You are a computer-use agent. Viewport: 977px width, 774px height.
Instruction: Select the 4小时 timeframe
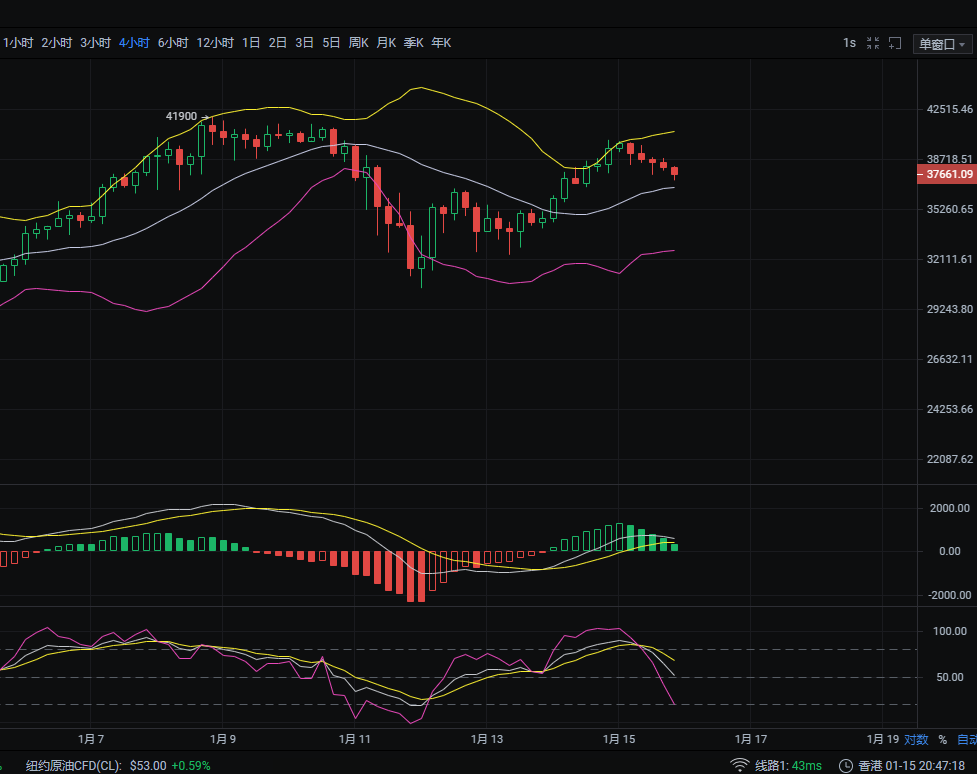134,43
